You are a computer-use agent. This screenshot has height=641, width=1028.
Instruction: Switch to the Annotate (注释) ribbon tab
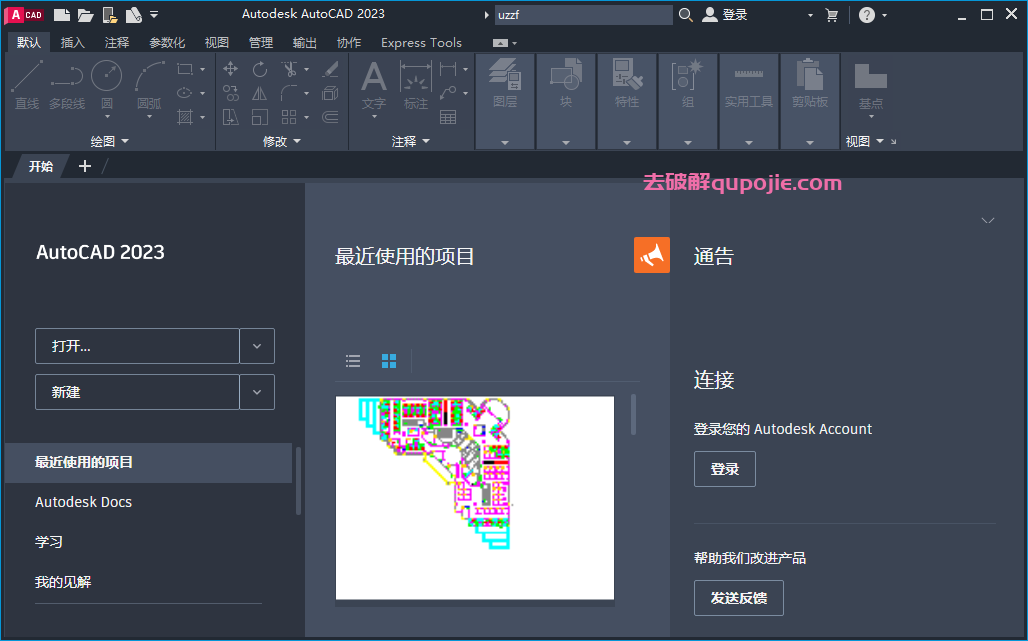click(117, 43)
